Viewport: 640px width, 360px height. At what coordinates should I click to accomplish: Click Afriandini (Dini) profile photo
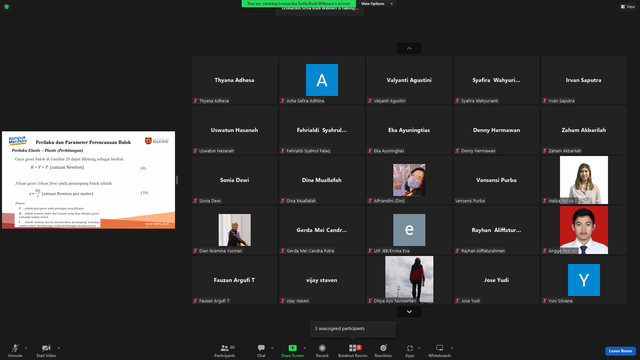409,180
